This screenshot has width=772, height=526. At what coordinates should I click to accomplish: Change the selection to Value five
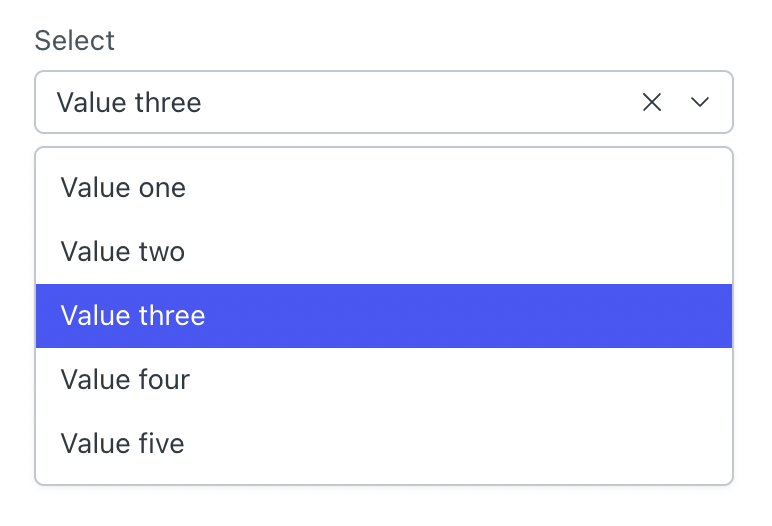pos(384,443)
